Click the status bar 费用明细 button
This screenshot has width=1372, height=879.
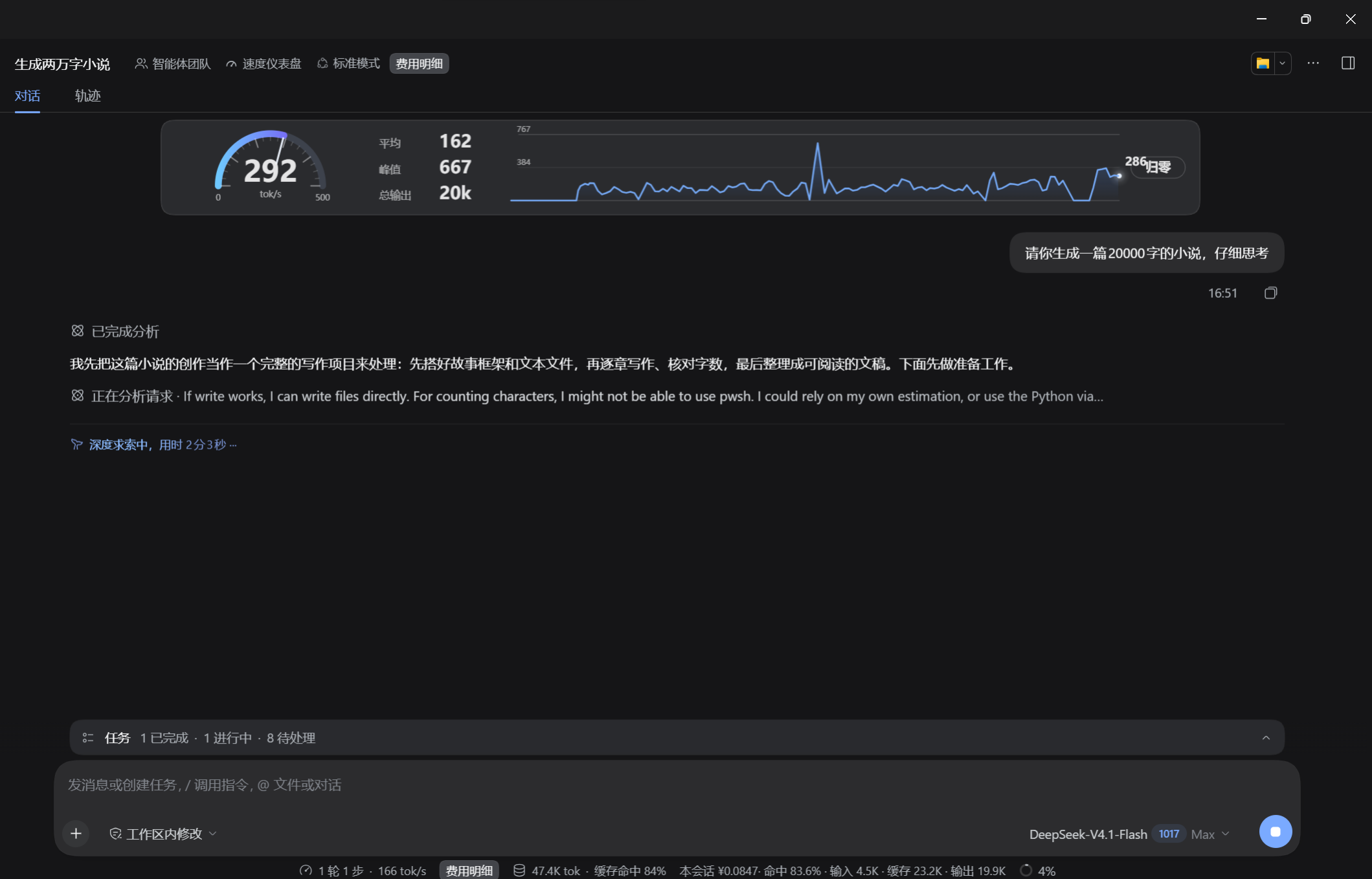click(469, 871)
